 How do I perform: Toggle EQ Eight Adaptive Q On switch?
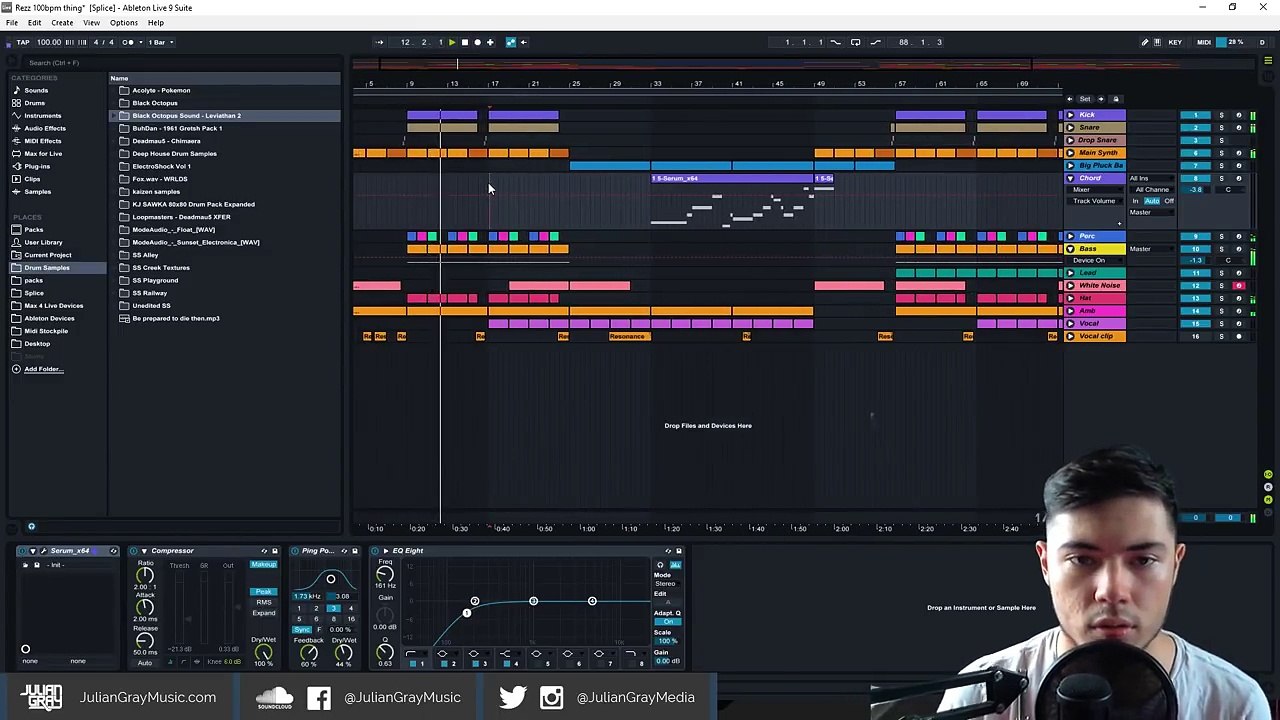669,622
